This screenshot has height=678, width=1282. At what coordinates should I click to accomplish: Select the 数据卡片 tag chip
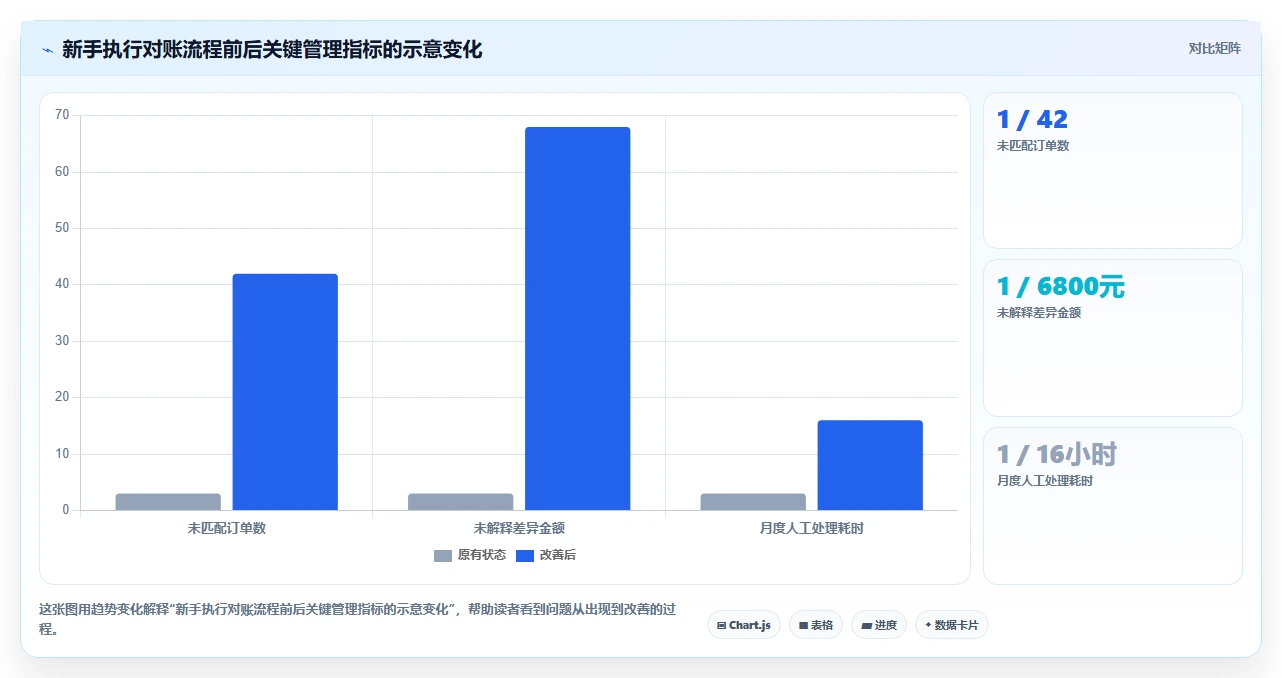coord(952,625)
